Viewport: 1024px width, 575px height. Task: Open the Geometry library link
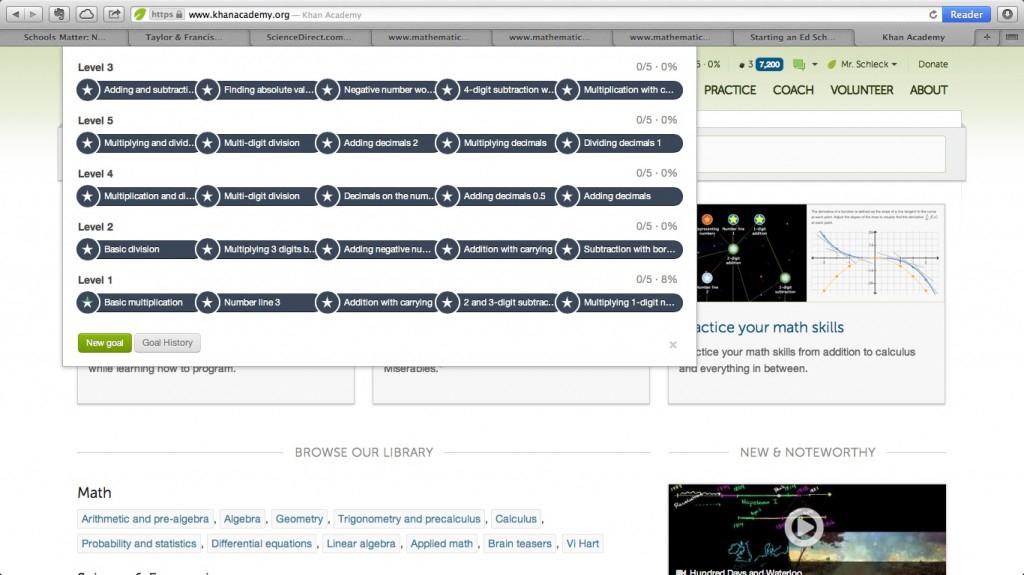click(299, 519)
